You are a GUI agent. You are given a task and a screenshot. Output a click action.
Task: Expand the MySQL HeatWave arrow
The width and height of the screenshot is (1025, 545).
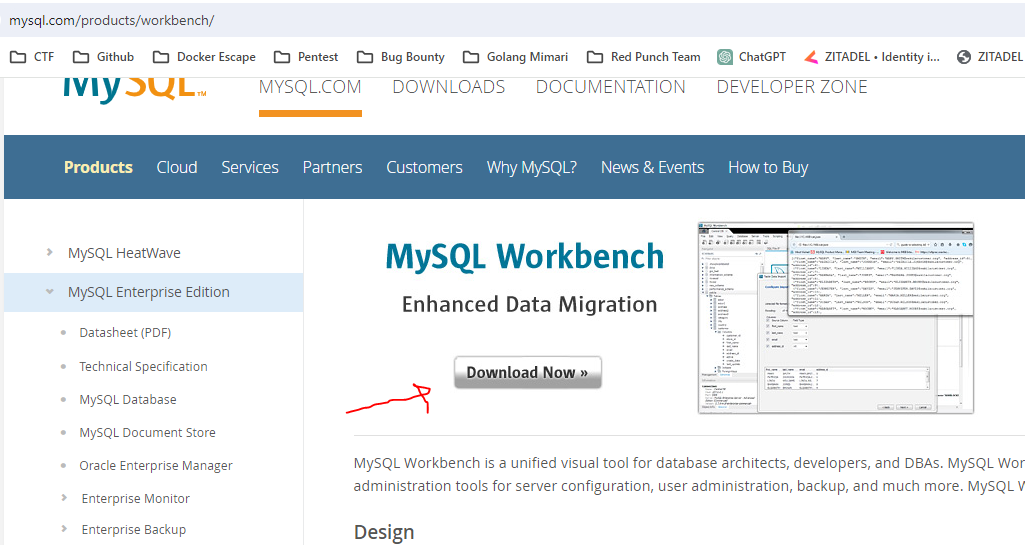[x=50, y=252]
